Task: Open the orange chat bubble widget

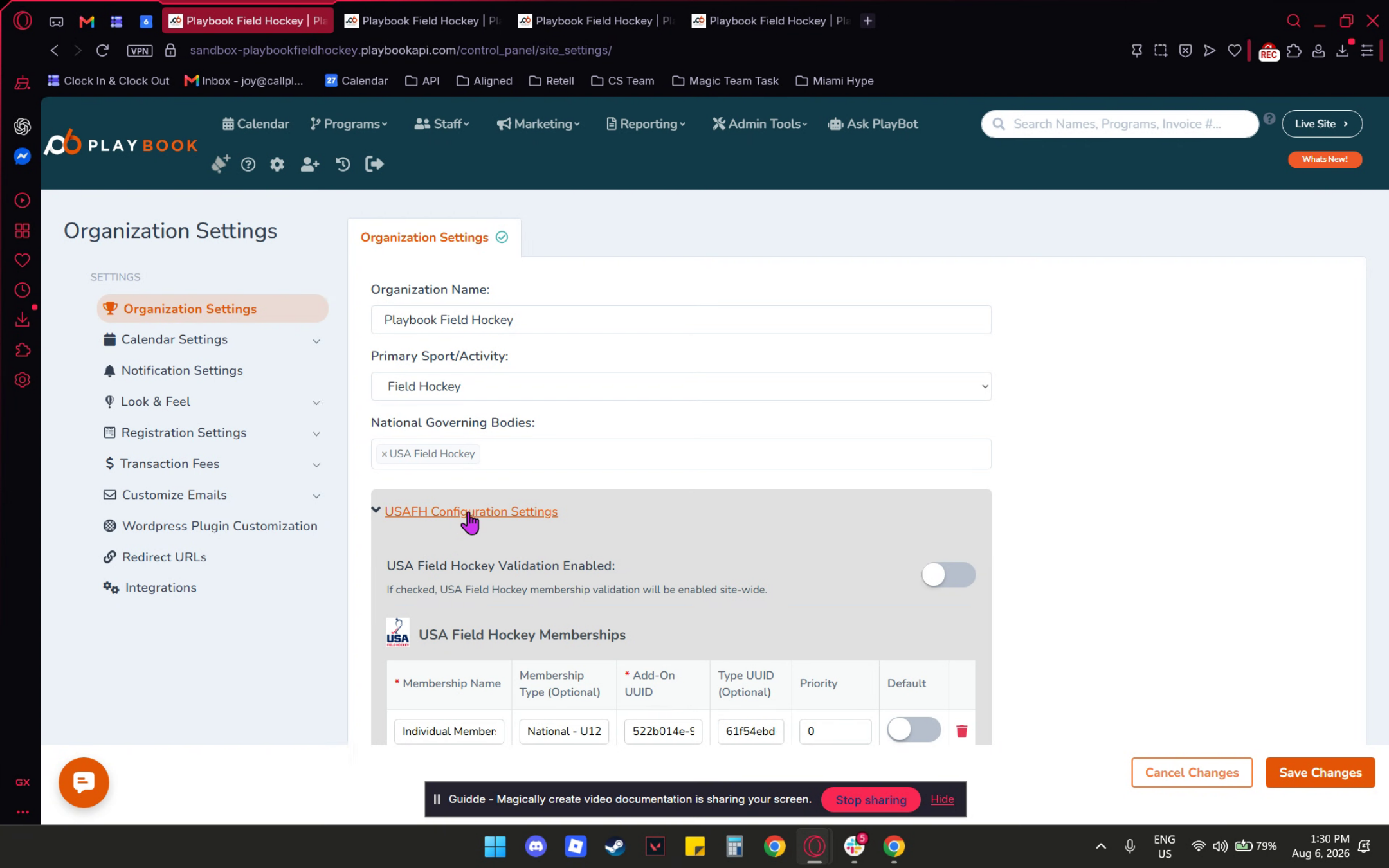Action: pyautogui.click(x=84, y=782)
